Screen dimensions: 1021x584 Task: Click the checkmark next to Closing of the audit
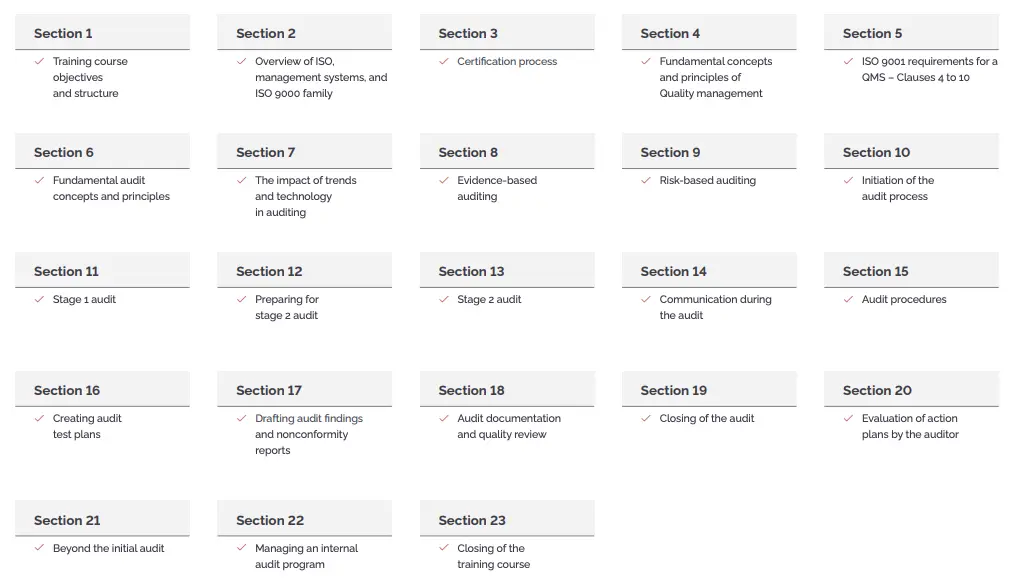(x=646, y=419)
